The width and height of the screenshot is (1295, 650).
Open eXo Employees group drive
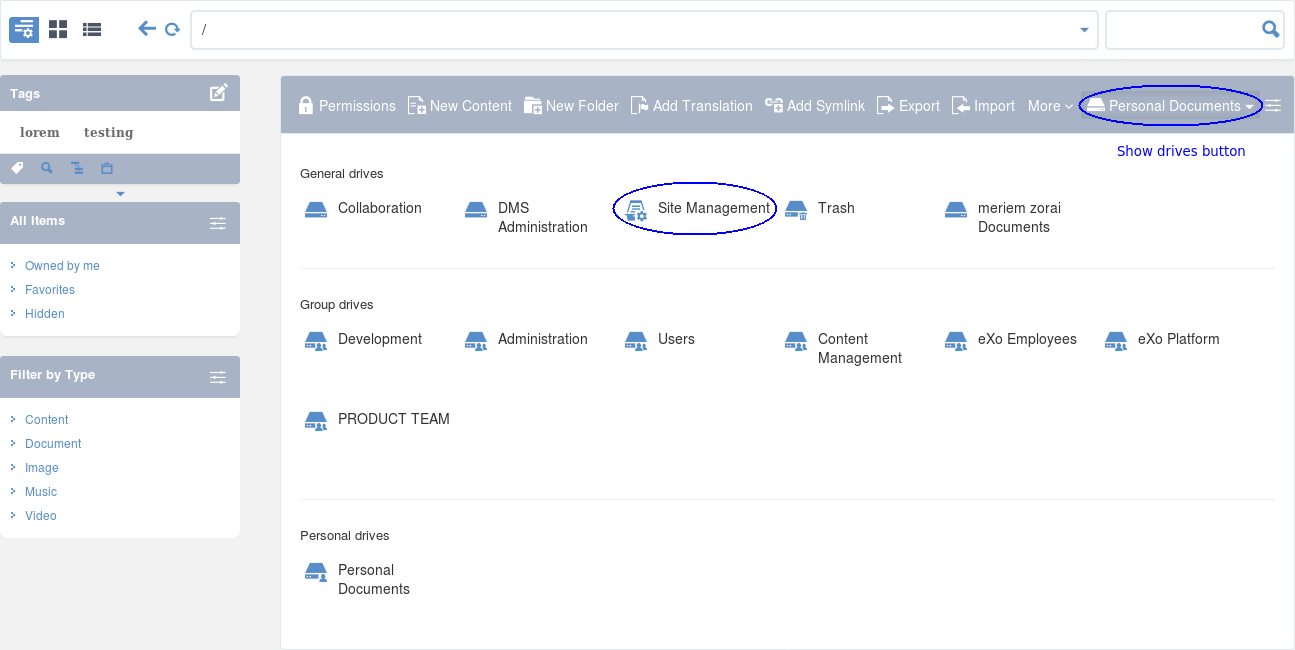click(1011, 340)
